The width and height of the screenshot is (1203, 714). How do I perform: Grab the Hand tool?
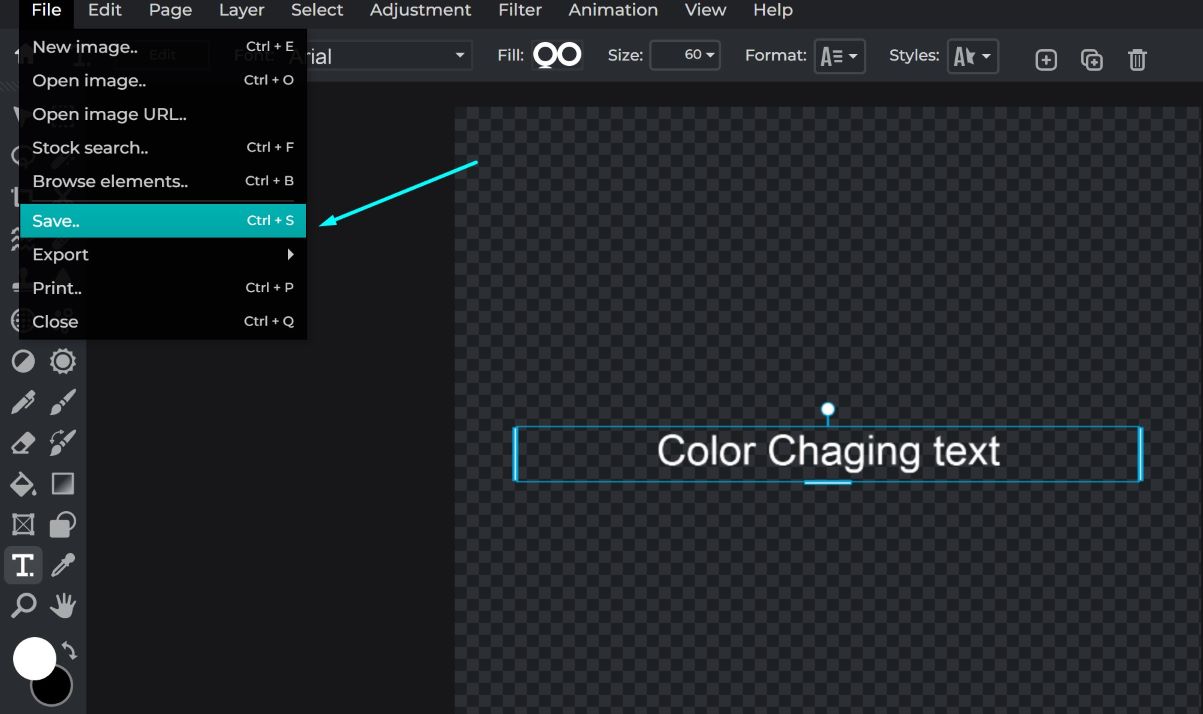point(62,605)
